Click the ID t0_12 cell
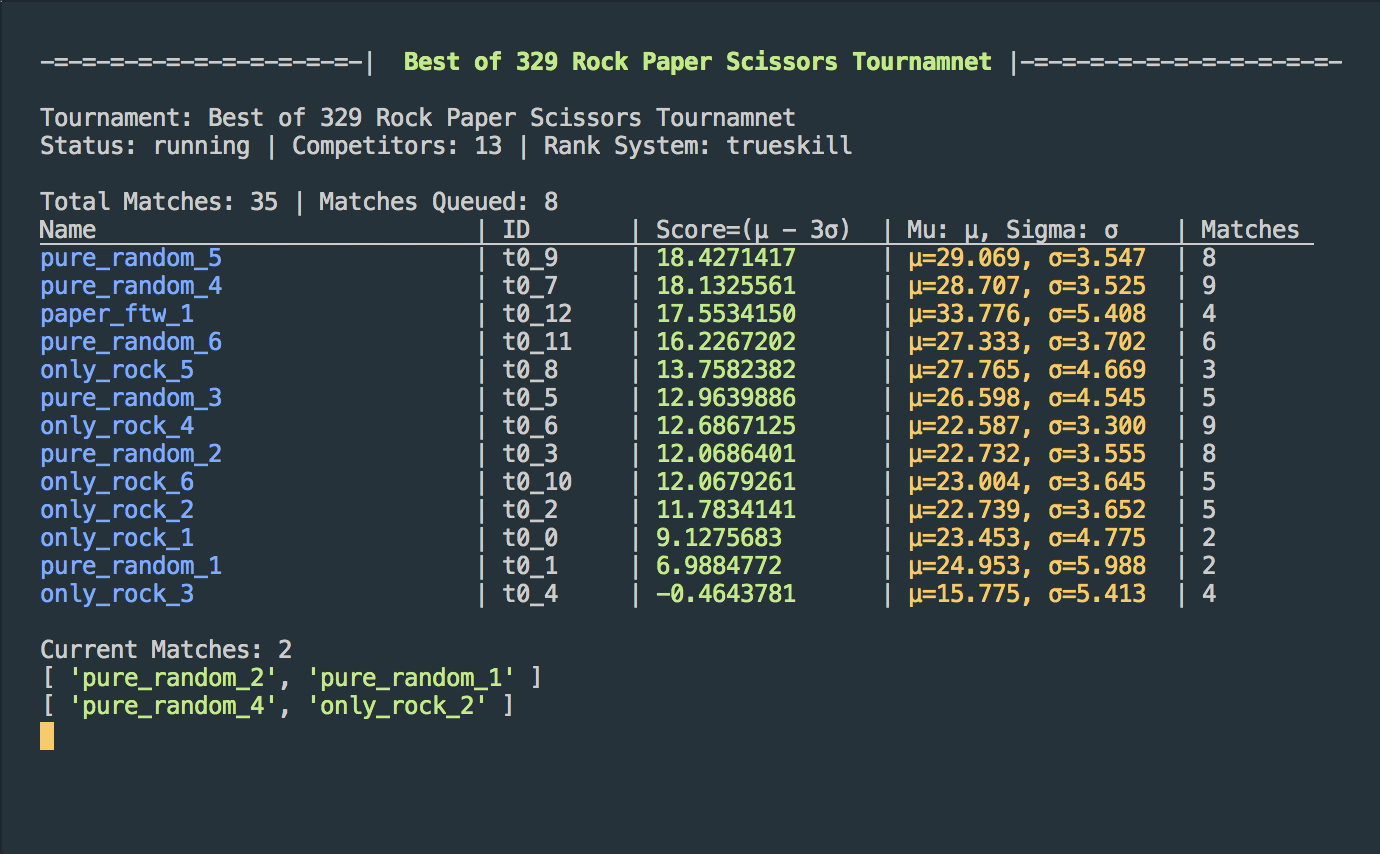This screenshot has height=854, width=1380. click(x=537, y=314)
